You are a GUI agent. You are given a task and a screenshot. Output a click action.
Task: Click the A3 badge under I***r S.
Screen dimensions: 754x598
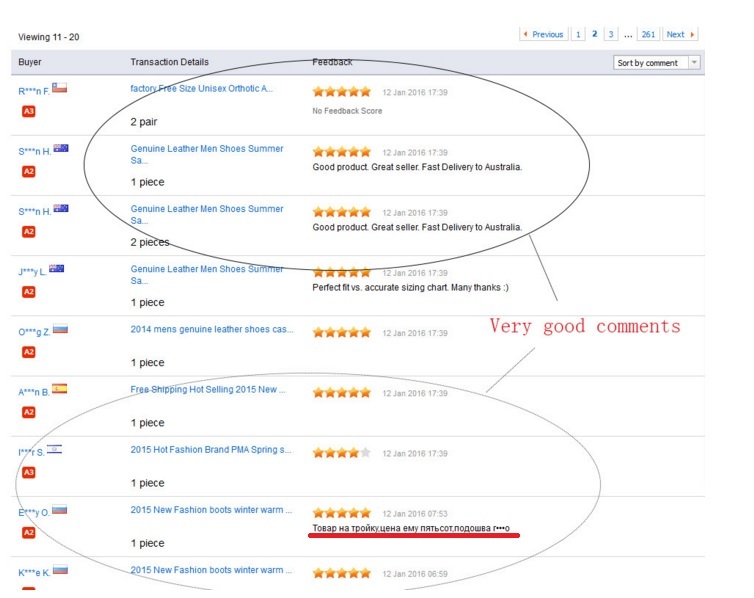29,472
